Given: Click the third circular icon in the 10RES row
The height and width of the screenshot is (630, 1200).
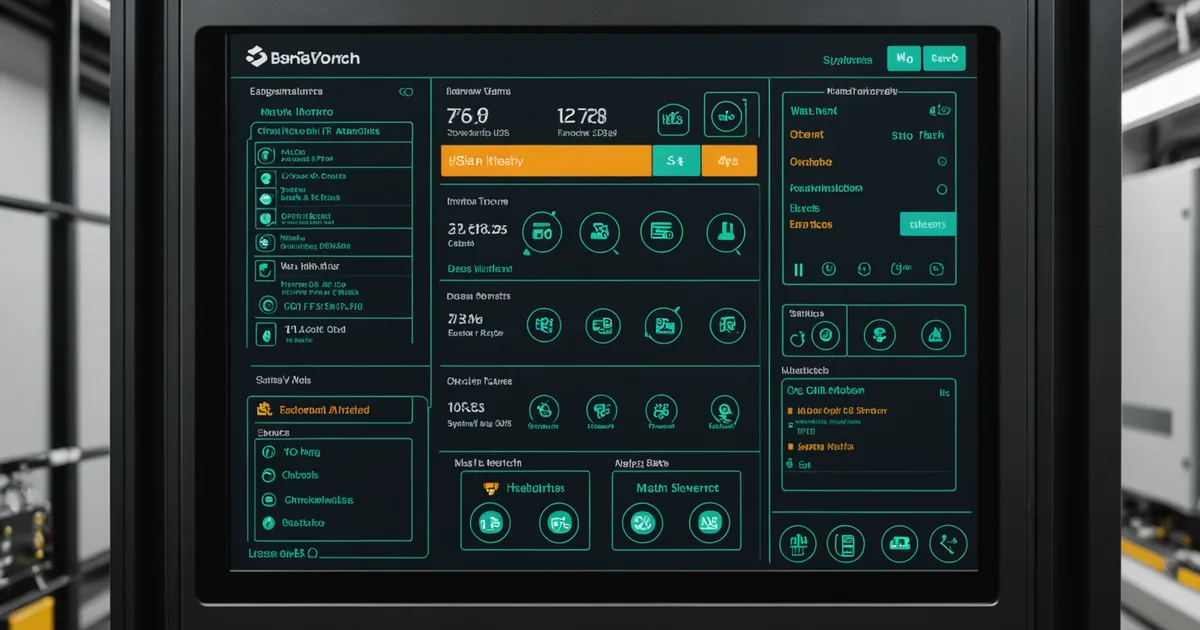Looking at the screenshot, I should click(x=661, y=409).
